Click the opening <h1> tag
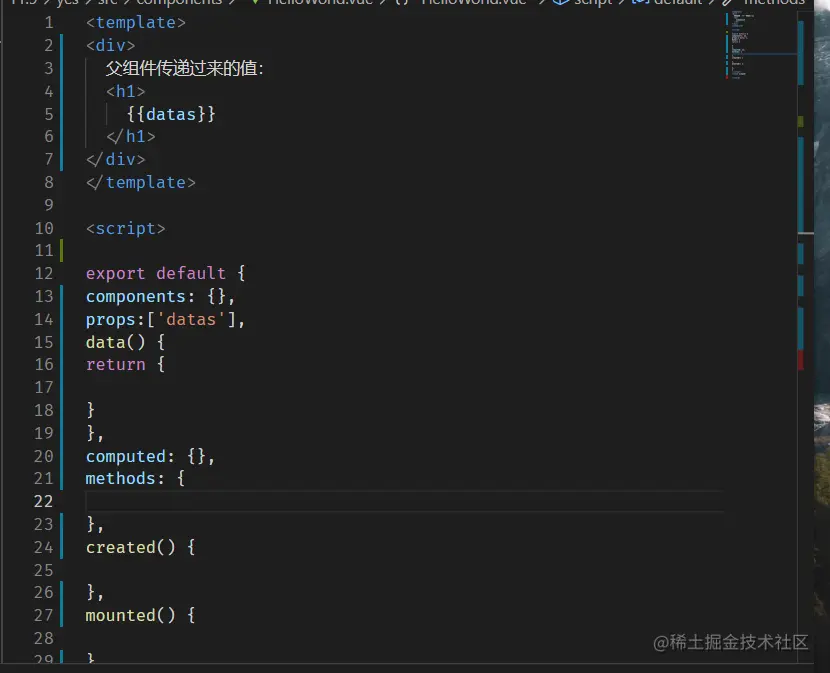This screenshot has height=673, width=830. coord(125,91)
